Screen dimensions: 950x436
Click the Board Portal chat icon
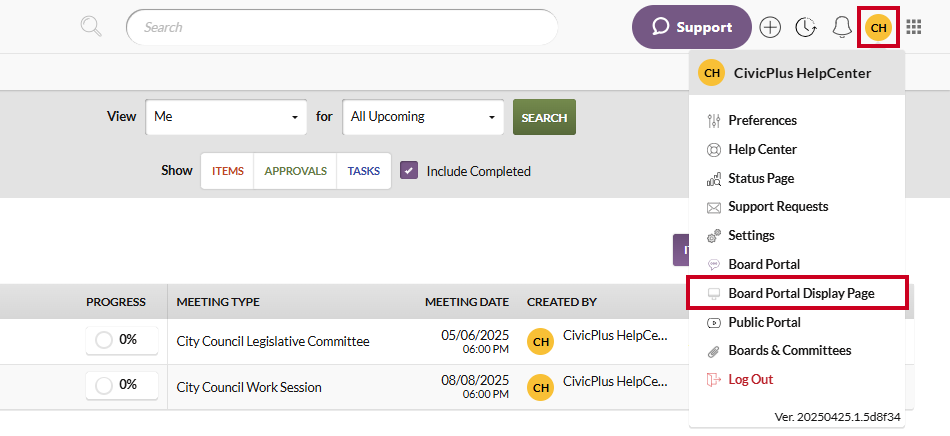[714, 265]
